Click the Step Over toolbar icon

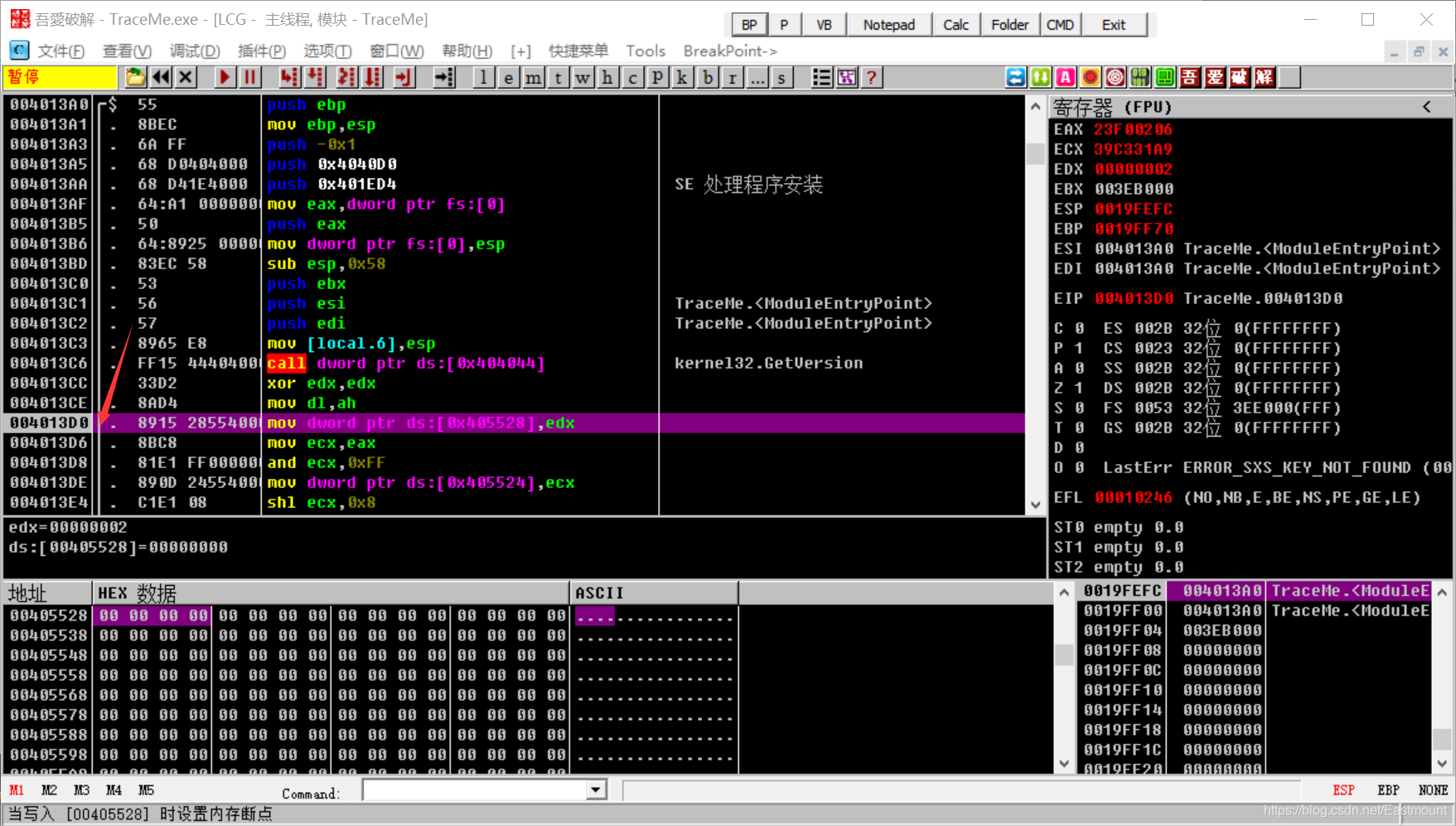tap(316, 78)
